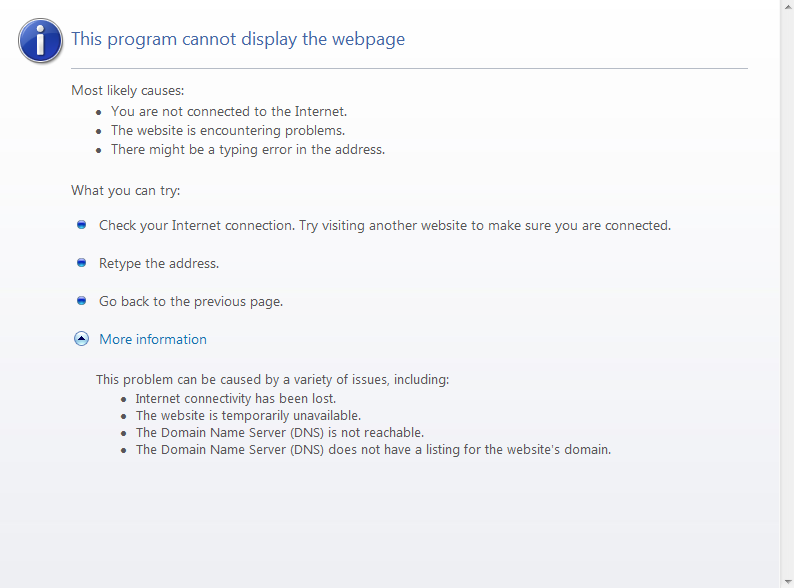
Task: Click 'The website is temporarily unavailable' line
Action: coord(248,415)
